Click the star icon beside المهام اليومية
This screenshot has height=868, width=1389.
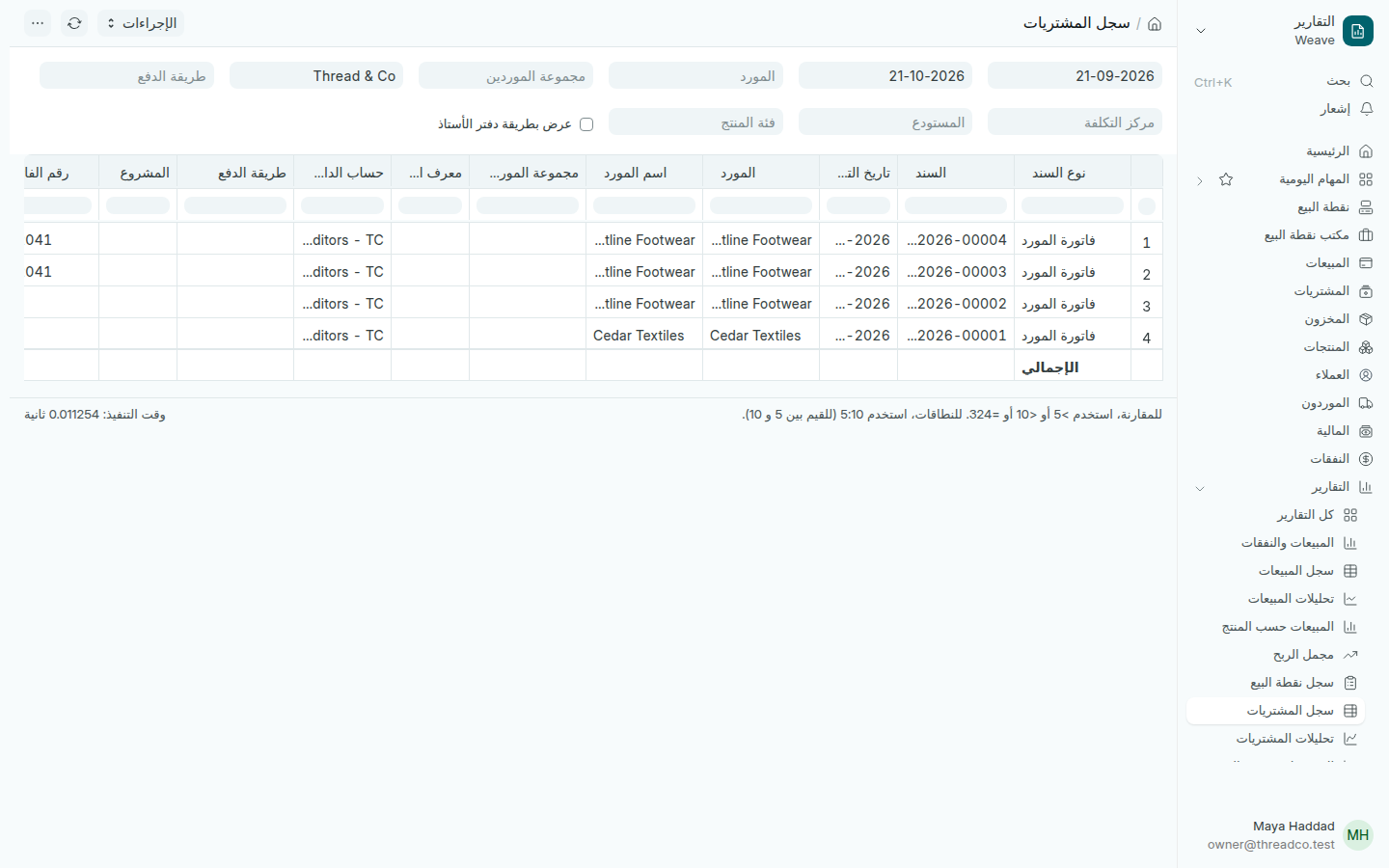pos(1226,179)
